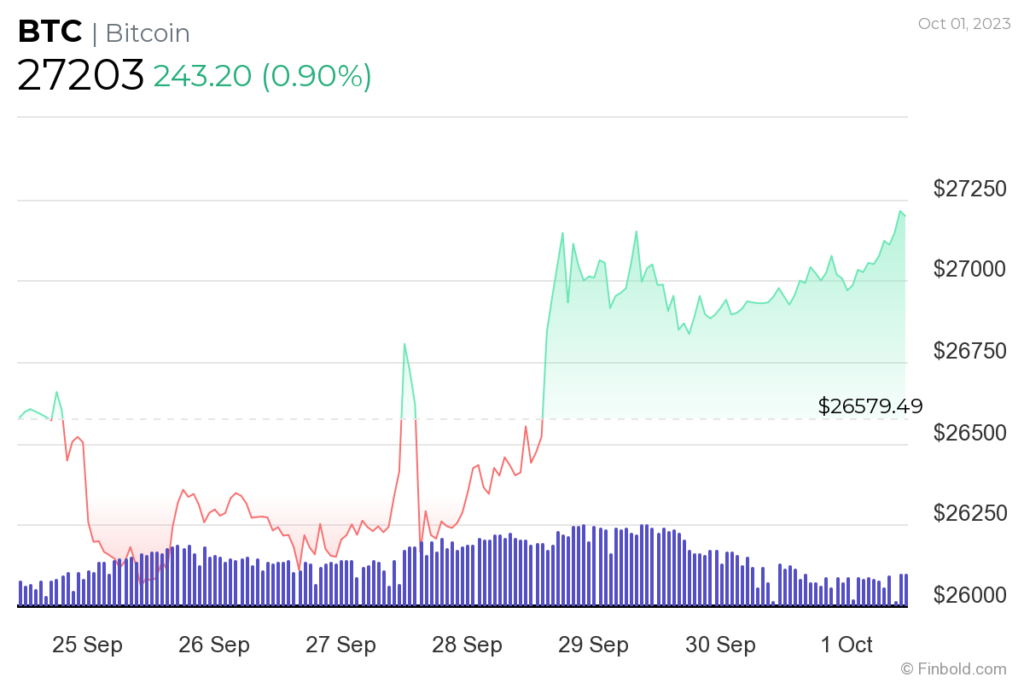Click the BTC ticker symbol
Screen dimensions: 1024x683
(48, 31)
